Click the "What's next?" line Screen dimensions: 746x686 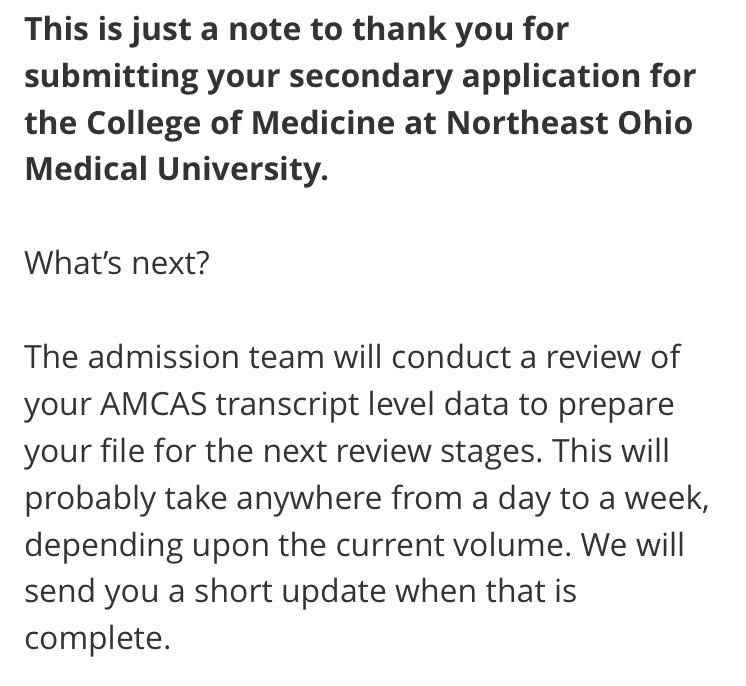117,263
